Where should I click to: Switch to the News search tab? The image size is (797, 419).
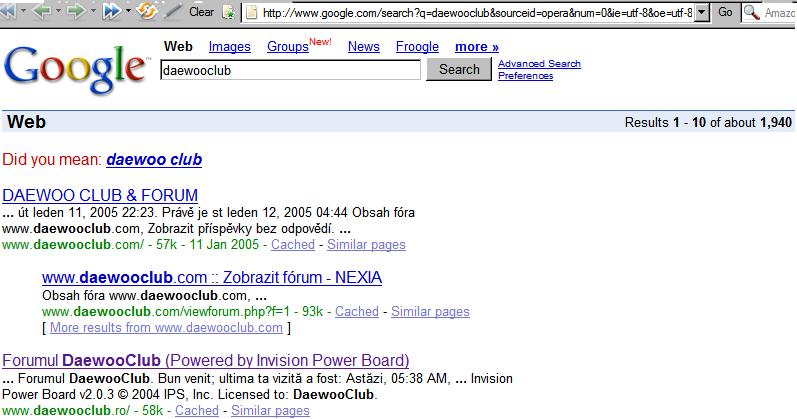(x=363, y=47)
